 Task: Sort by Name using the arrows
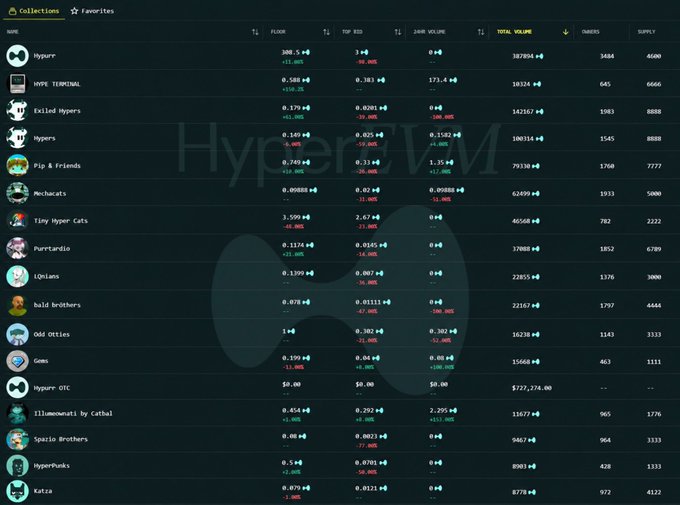click(255, 32)
